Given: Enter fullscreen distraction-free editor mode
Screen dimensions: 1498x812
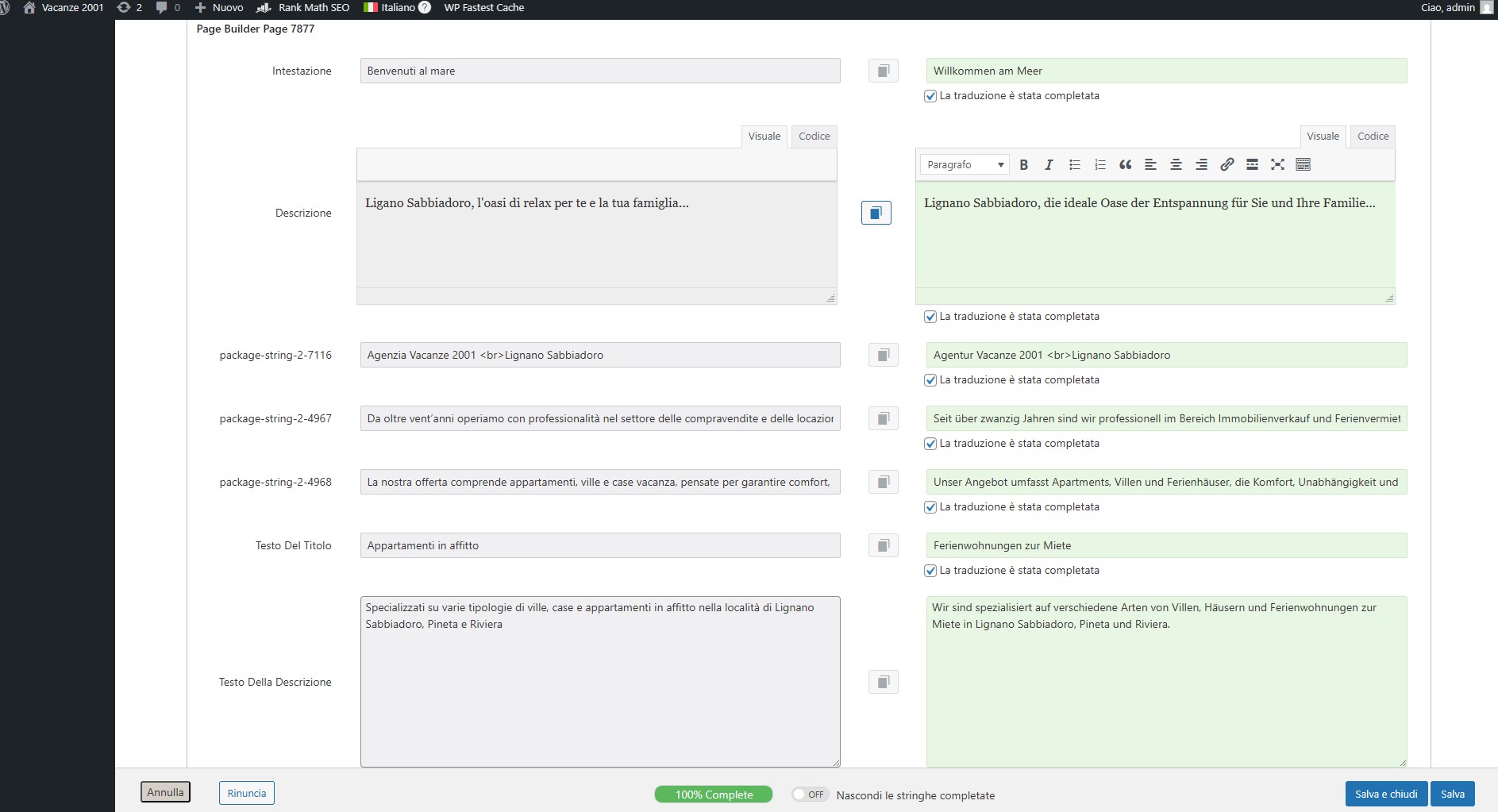Looking at the screenshot, I should [x=1277, y=164].
